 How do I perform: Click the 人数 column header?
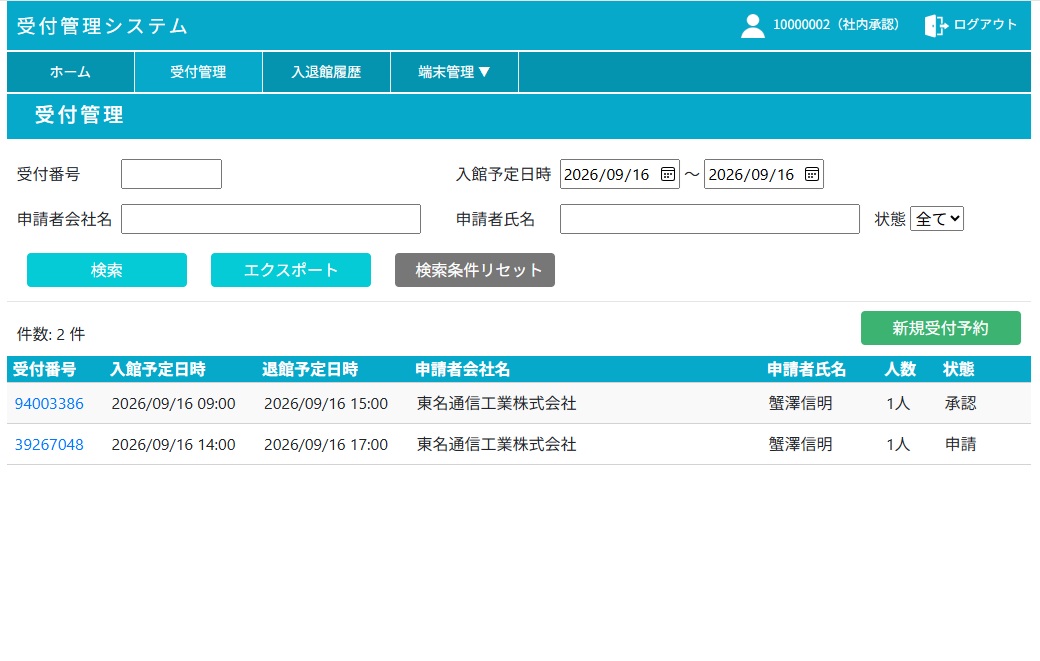tap(900, 369)
